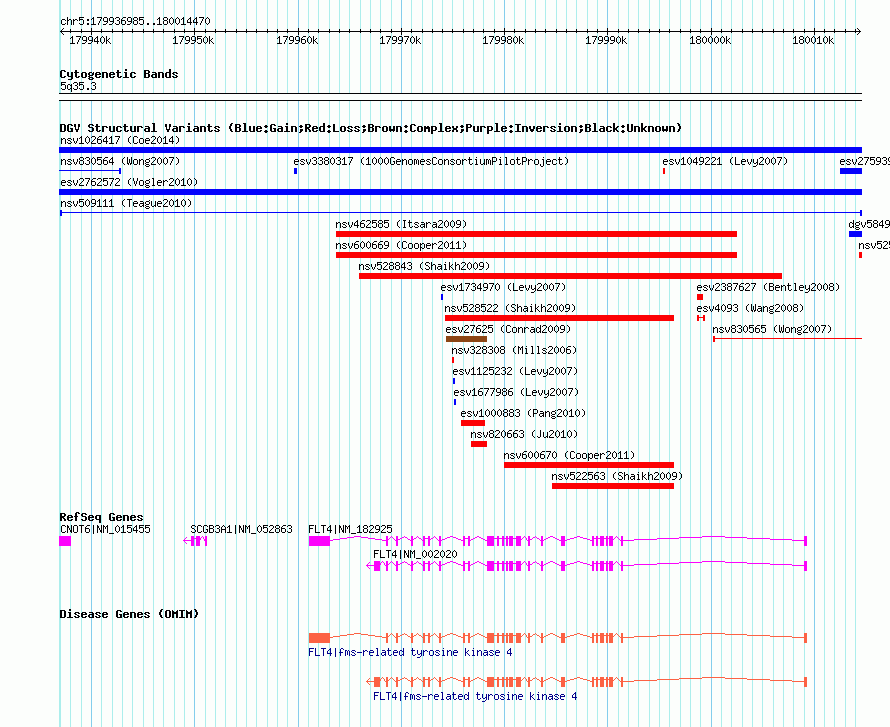Click the 179960k ruler tick label
This screenshot has width=890, height=727.
coord(297,40)
